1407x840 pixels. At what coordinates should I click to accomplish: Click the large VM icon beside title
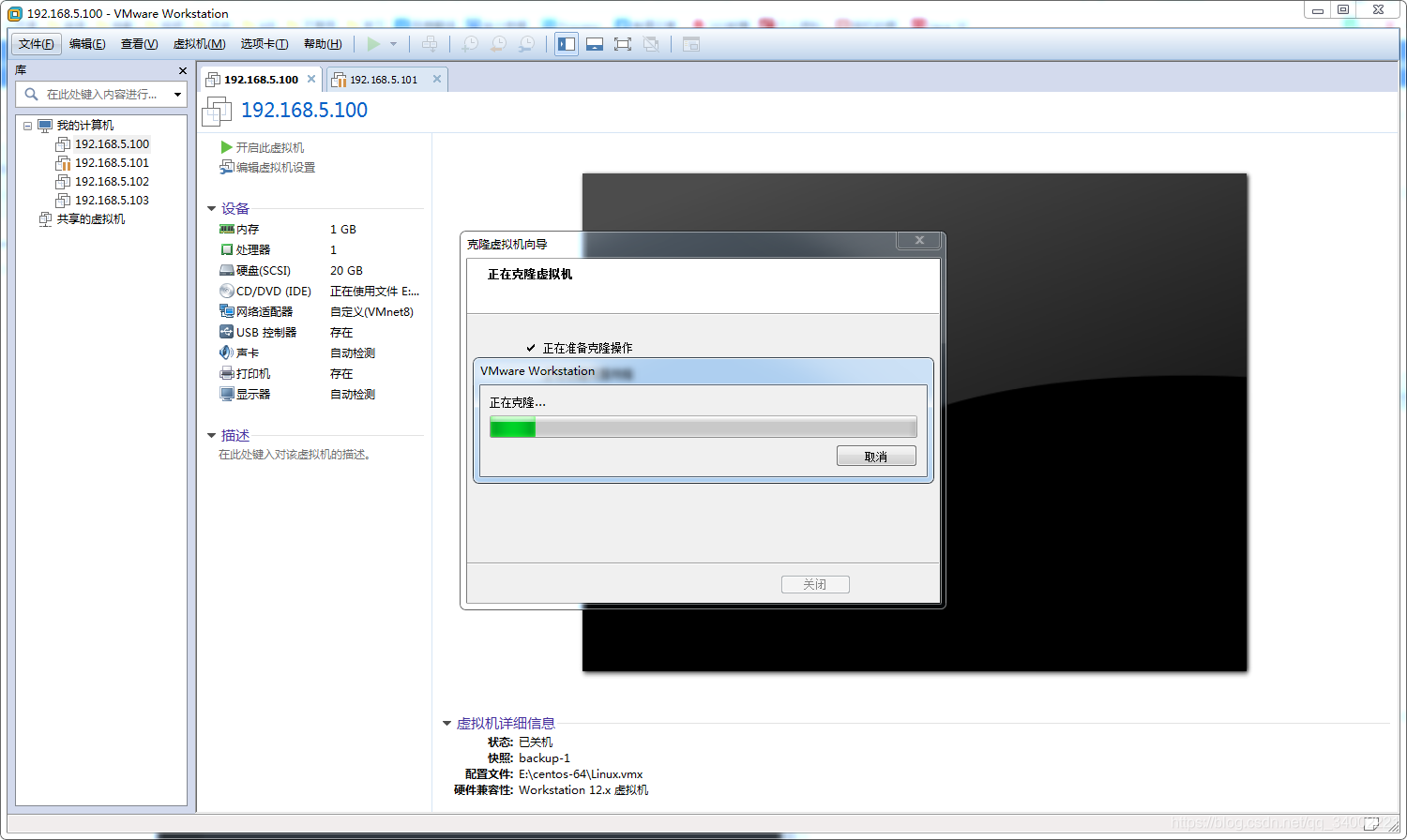point(217,112)
